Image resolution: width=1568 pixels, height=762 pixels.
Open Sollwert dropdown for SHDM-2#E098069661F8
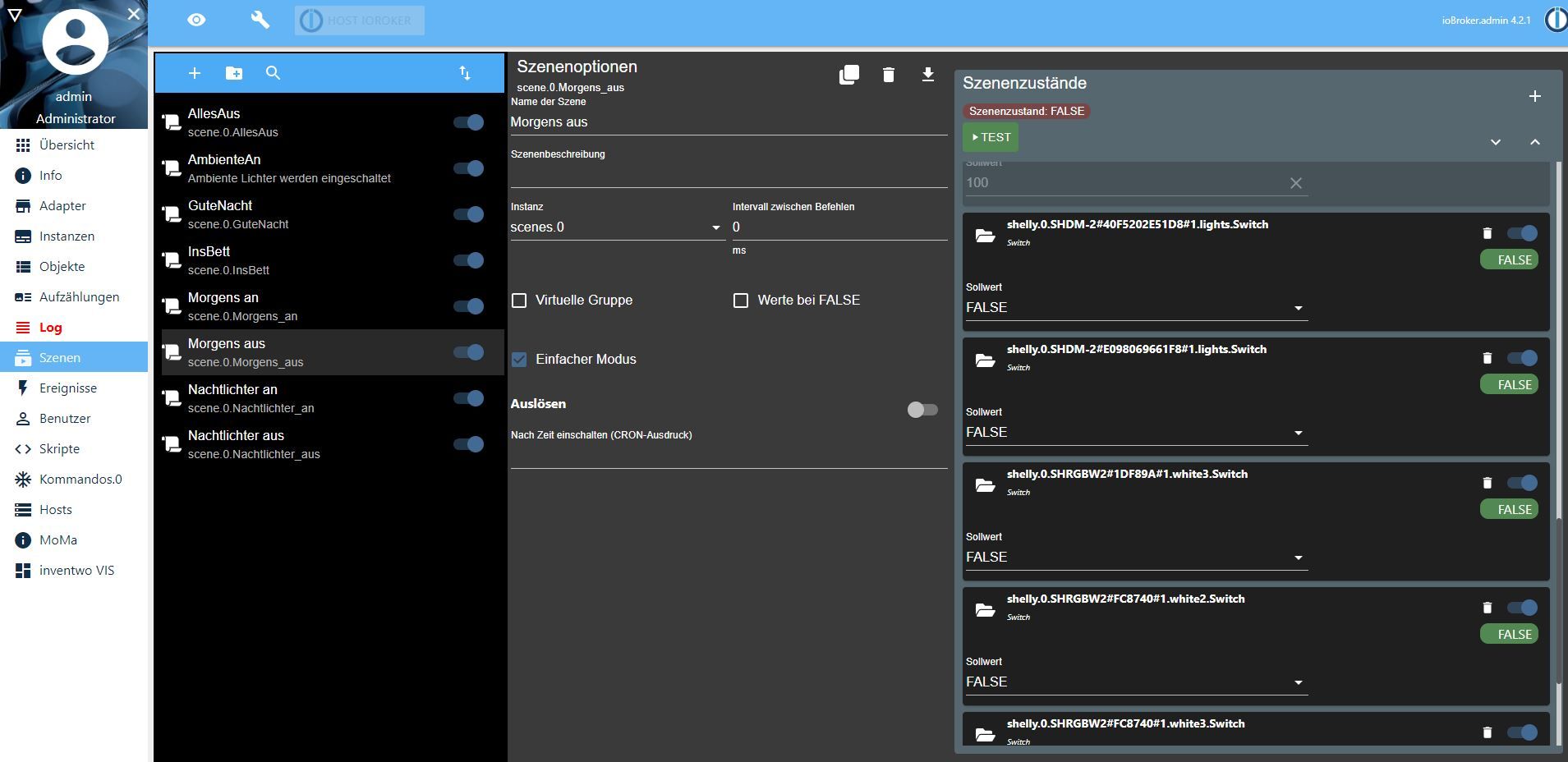(x=1136, y=433)
